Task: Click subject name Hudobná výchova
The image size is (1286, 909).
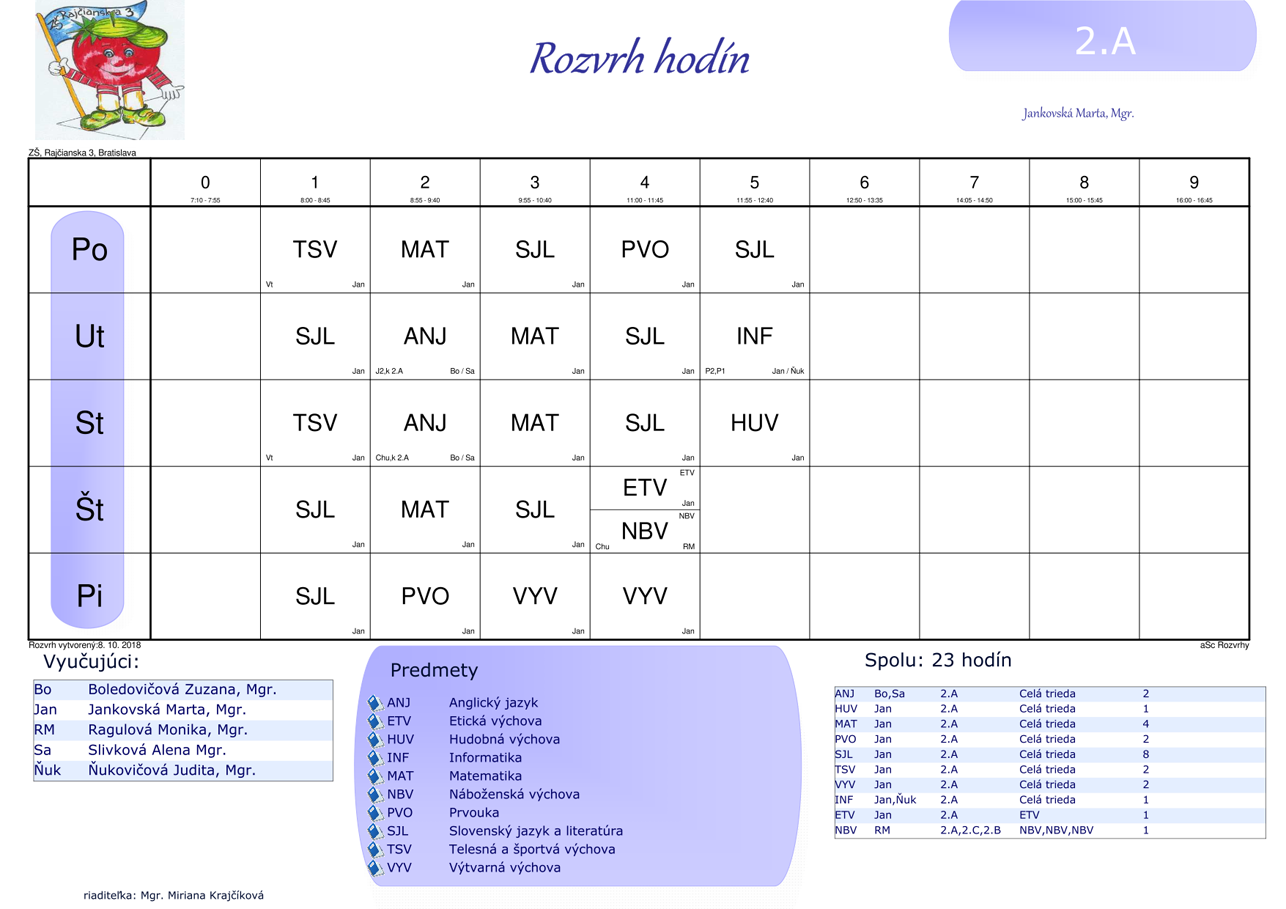Action: pos(504,740)
